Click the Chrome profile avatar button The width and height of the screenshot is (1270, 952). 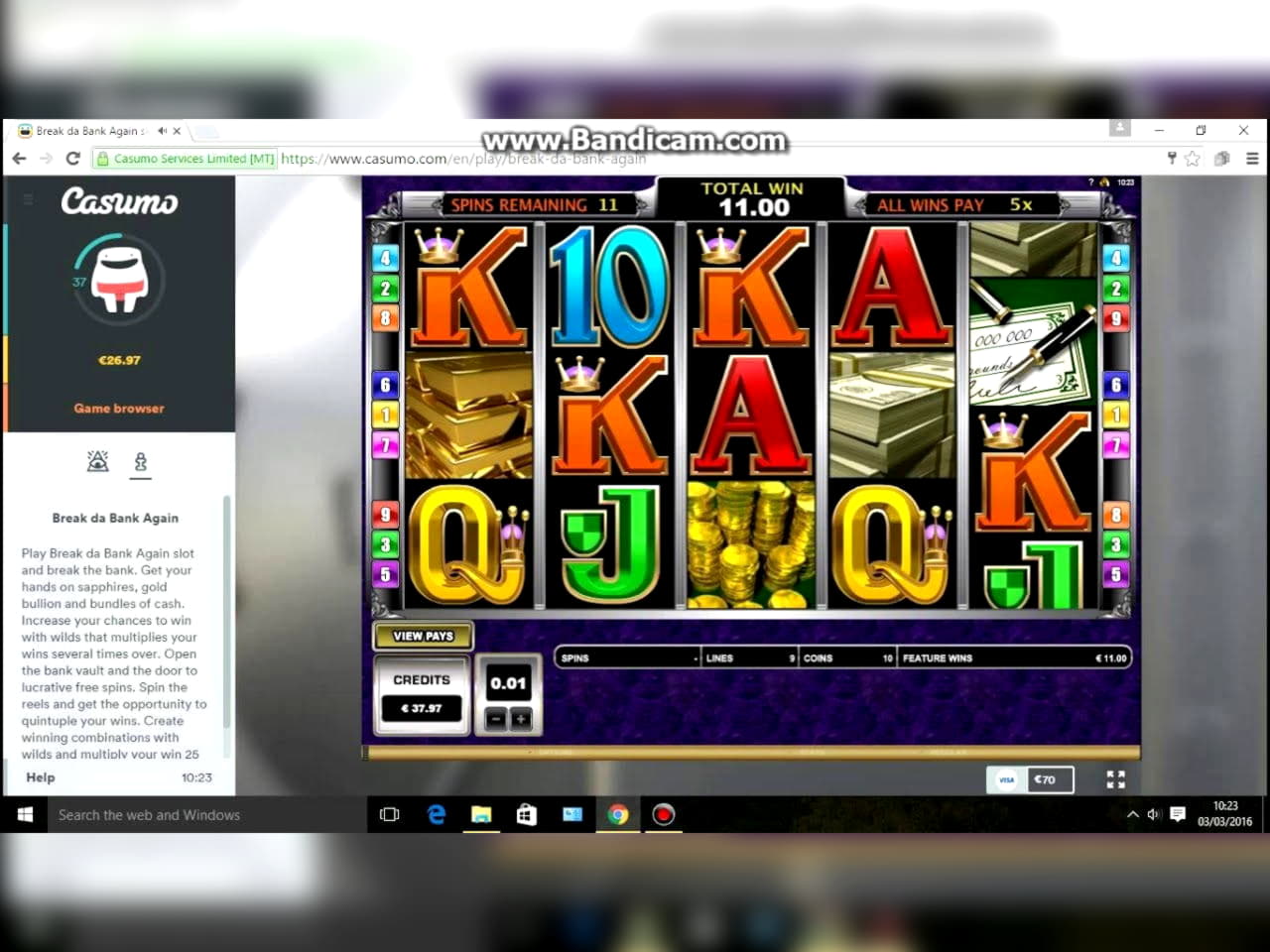click(x=1120, y=128)
